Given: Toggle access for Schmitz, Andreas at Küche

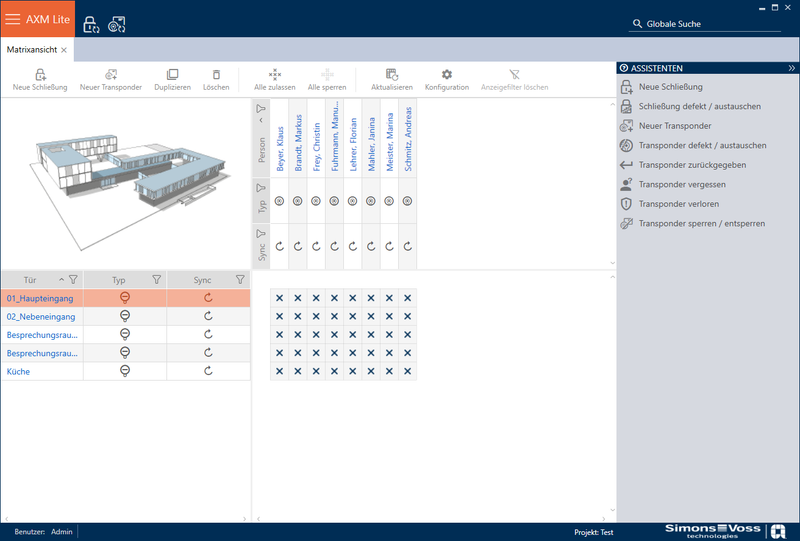Looking at the screenshot, I should pyautogui.click(x=408, y=372).
